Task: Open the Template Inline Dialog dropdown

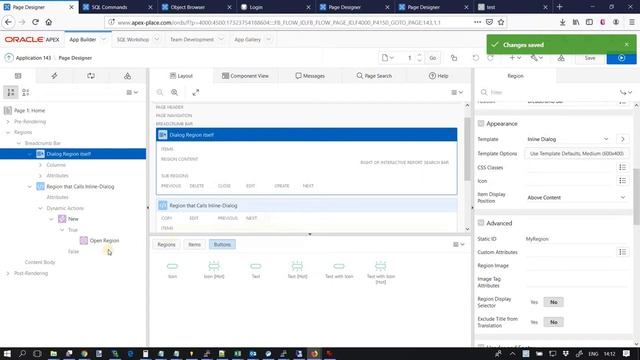Action: (x=568, y=139)
